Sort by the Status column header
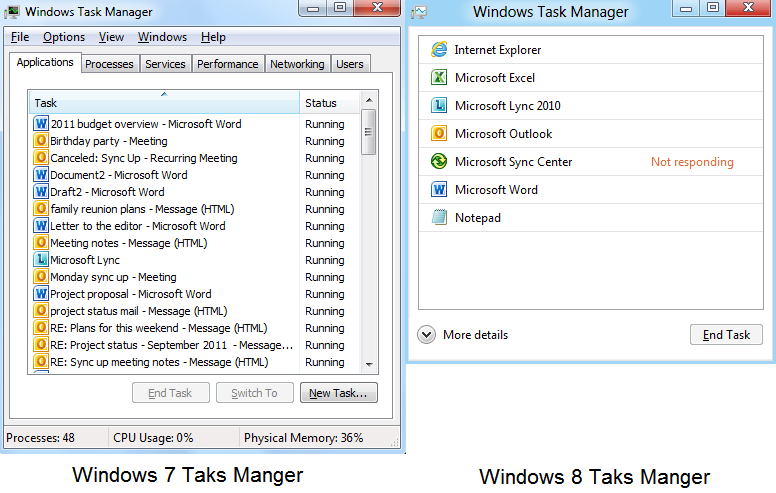This screenshot has height=493, width=776. click(x=330, y=102)
